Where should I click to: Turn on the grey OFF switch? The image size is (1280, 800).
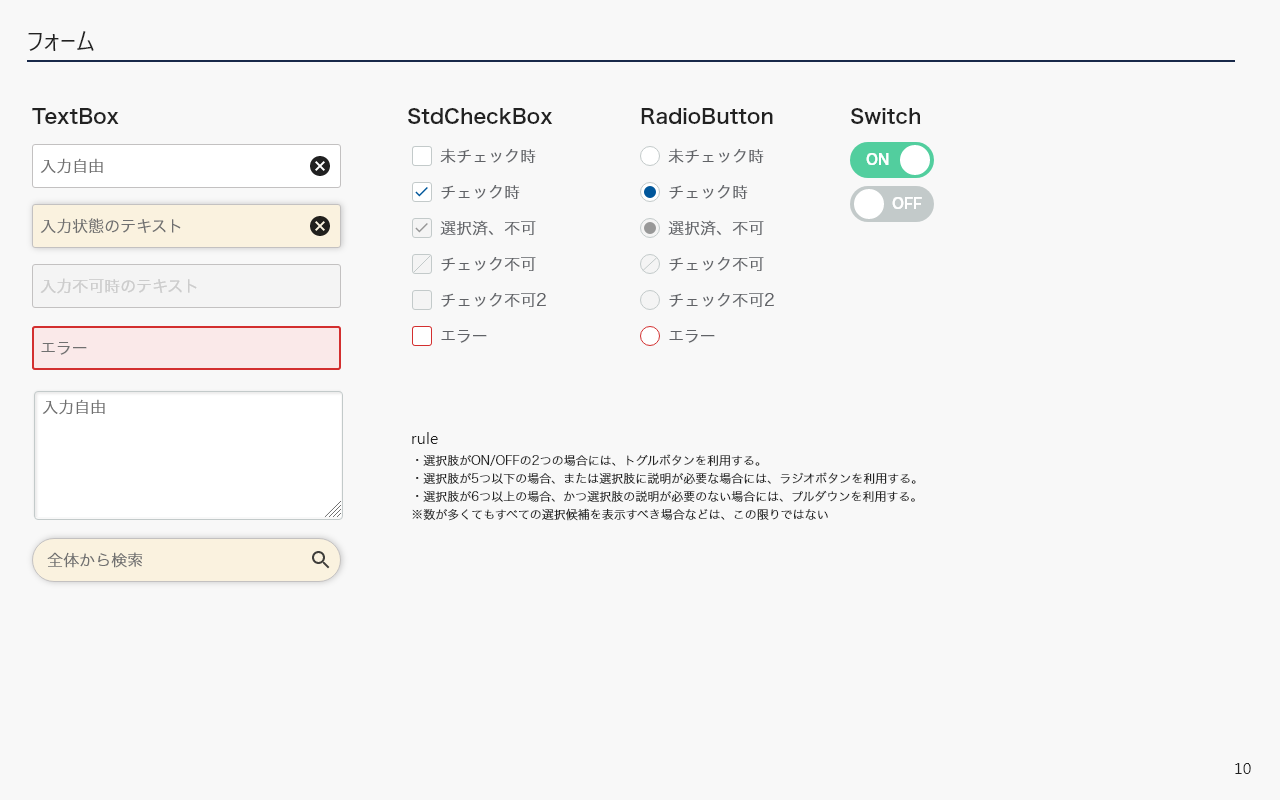pos(891,204)
